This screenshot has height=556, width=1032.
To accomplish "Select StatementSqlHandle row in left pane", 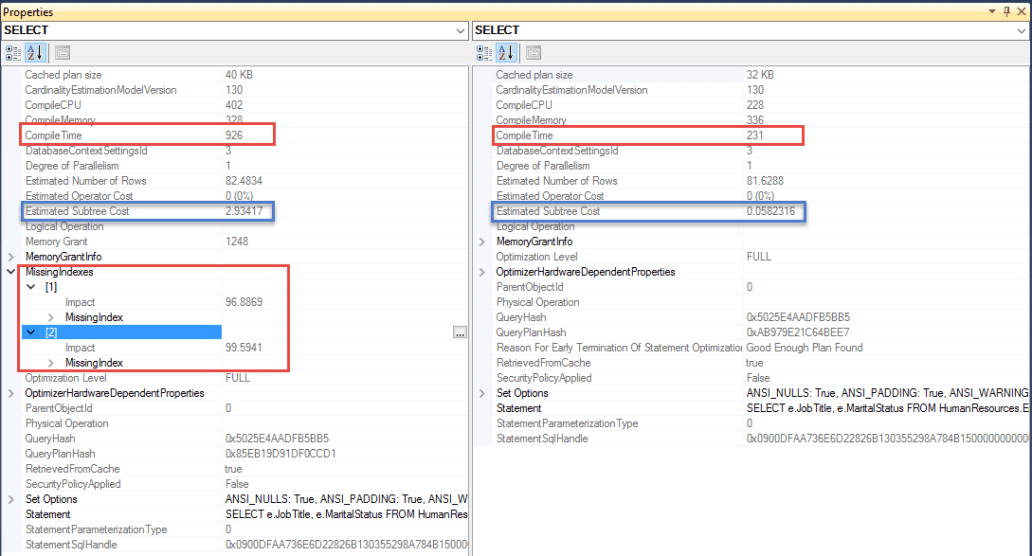I will click(x=244, y=544).
